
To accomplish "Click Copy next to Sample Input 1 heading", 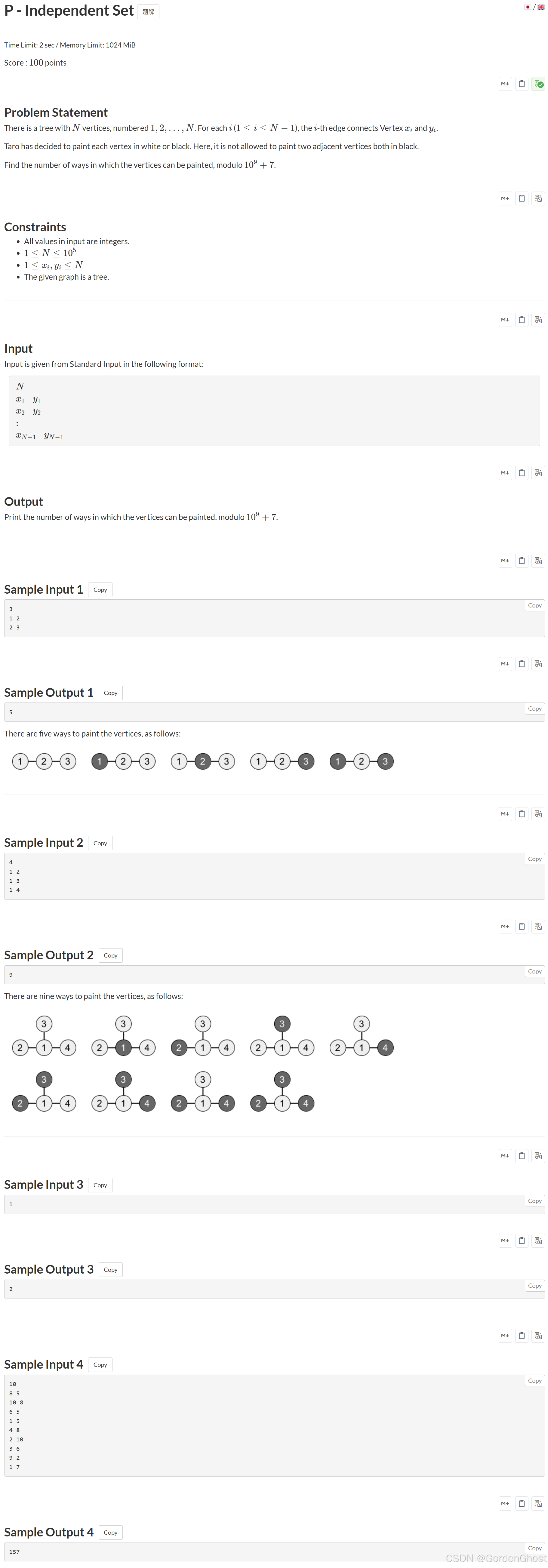I will [100, 589].
